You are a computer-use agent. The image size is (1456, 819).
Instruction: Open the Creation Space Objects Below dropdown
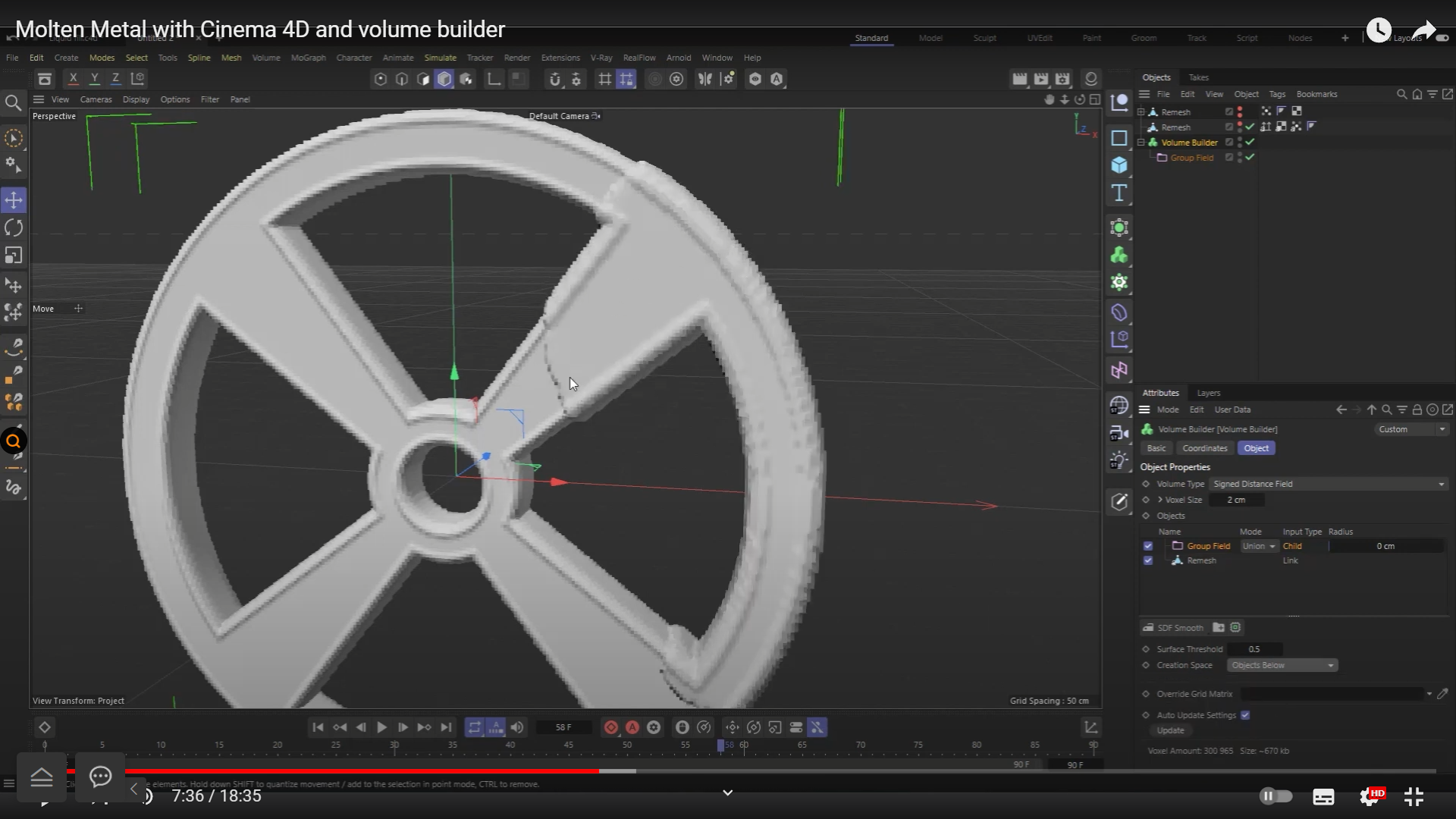click(x=1282, y=665)
